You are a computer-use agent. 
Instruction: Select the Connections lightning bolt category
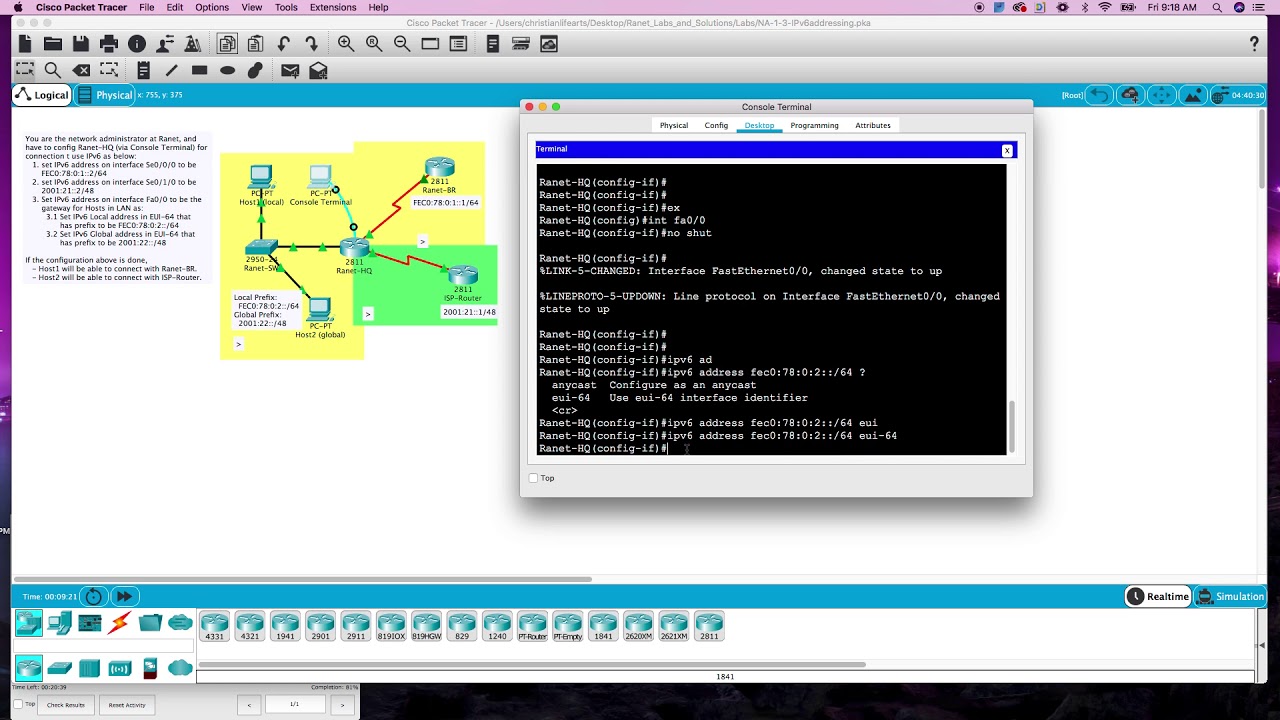coord(119,624)
